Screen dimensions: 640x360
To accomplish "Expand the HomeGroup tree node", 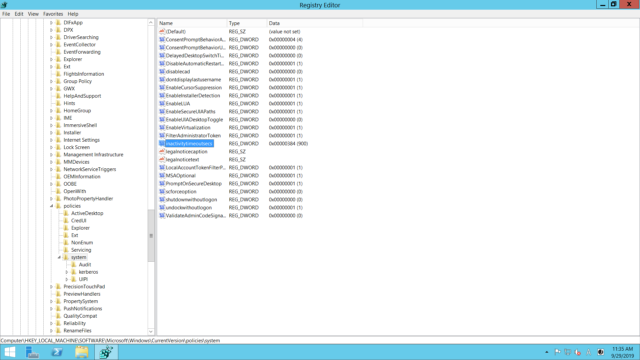I will 51,111.
